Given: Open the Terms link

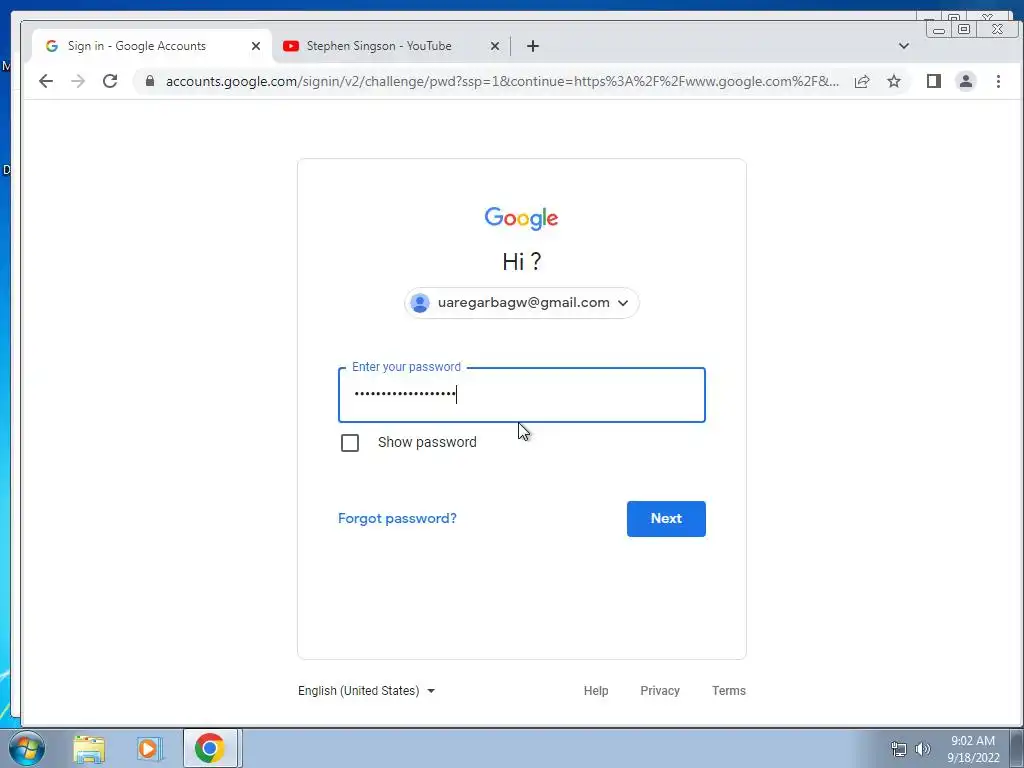Looking at the screenshot, I should click(729, 691).
